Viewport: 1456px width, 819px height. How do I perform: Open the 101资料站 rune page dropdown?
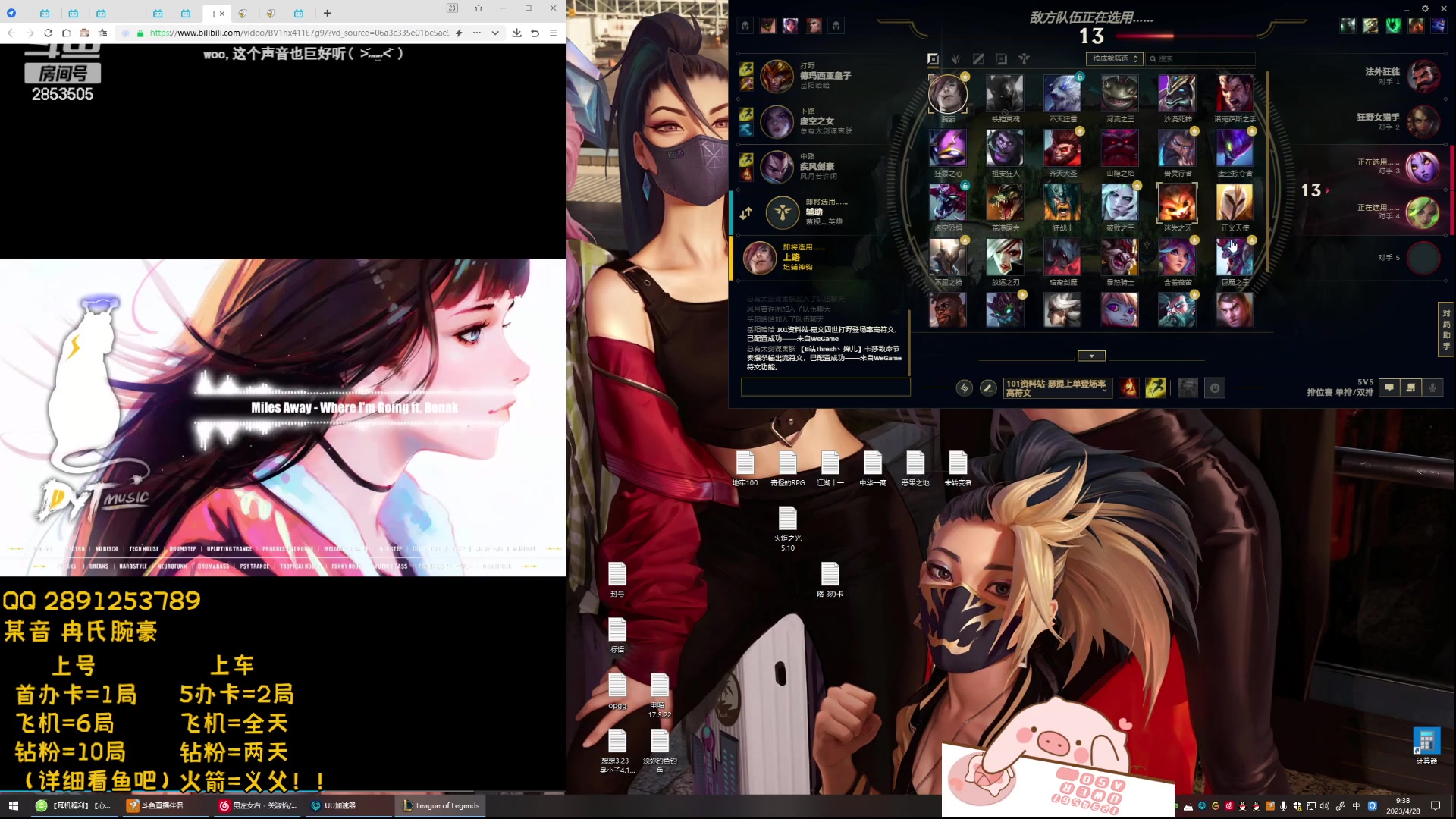click(x=1058, y=388)
